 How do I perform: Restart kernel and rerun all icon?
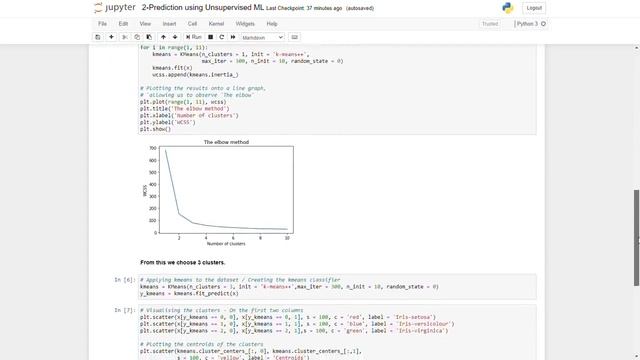pos(233,37)
